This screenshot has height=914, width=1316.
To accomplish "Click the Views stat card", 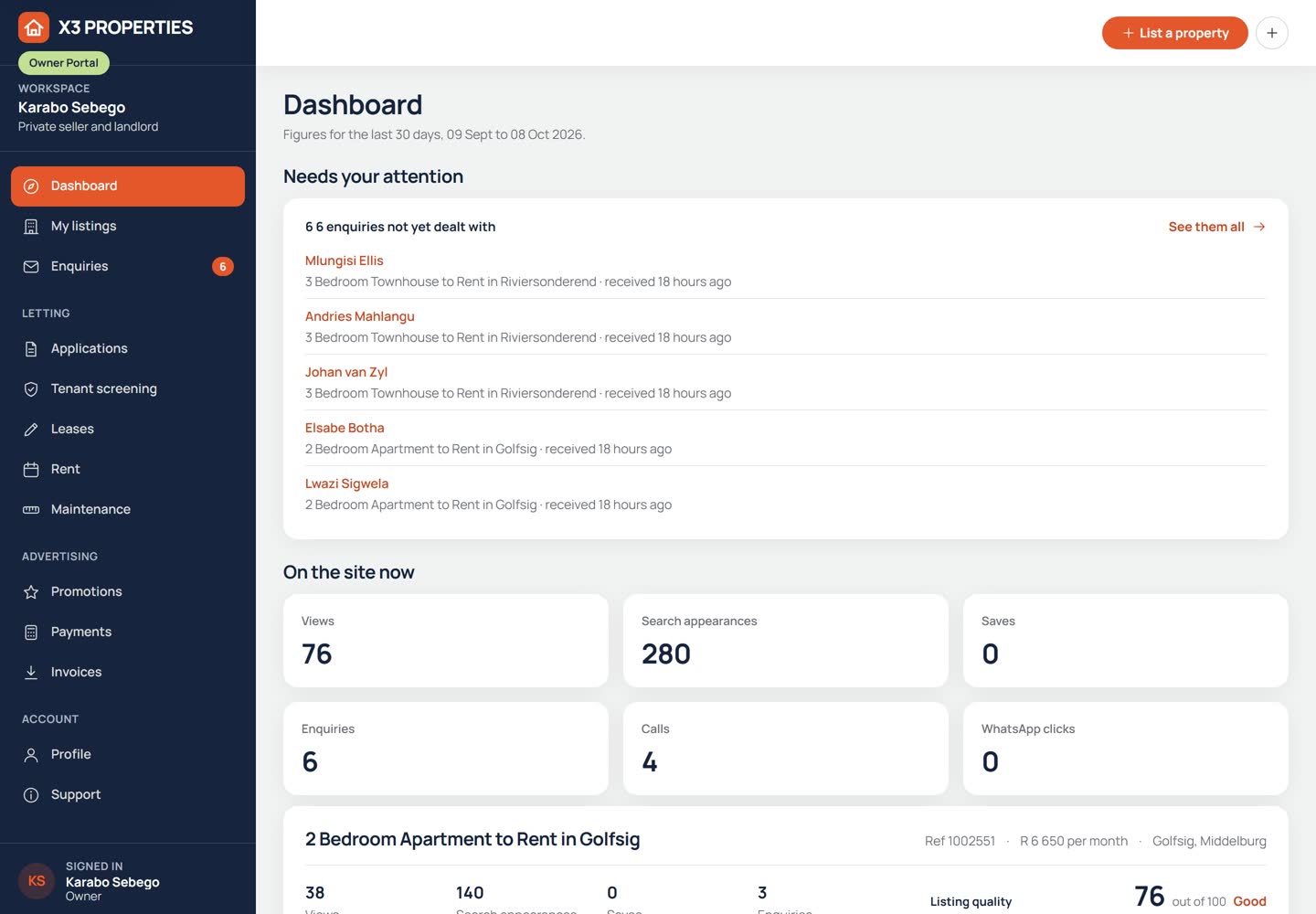I will click(x=446, y=641).
